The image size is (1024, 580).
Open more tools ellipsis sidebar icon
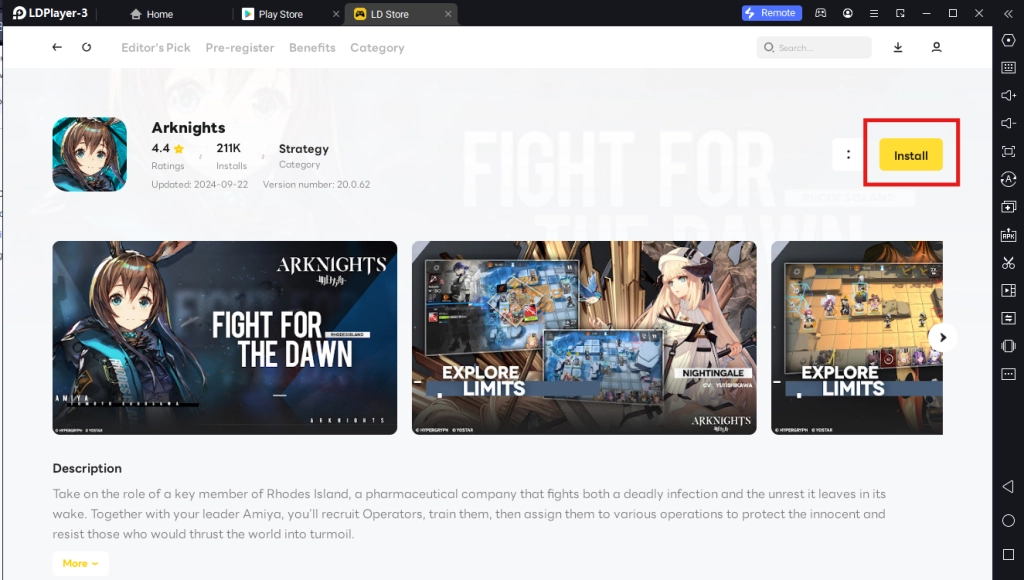pos(1008,374)
